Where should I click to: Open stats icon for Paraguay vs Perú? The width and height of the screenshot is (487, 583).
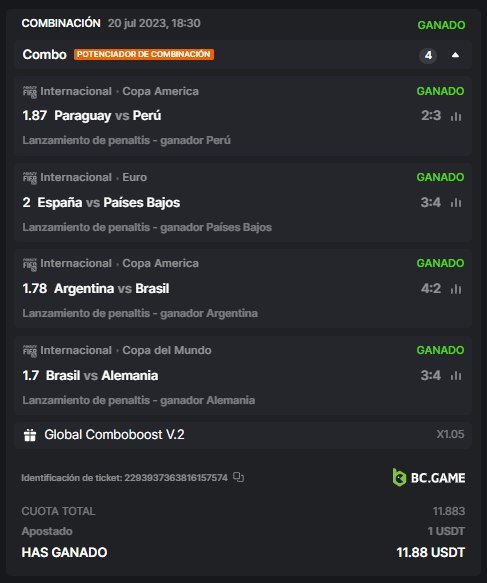(456, 116)
